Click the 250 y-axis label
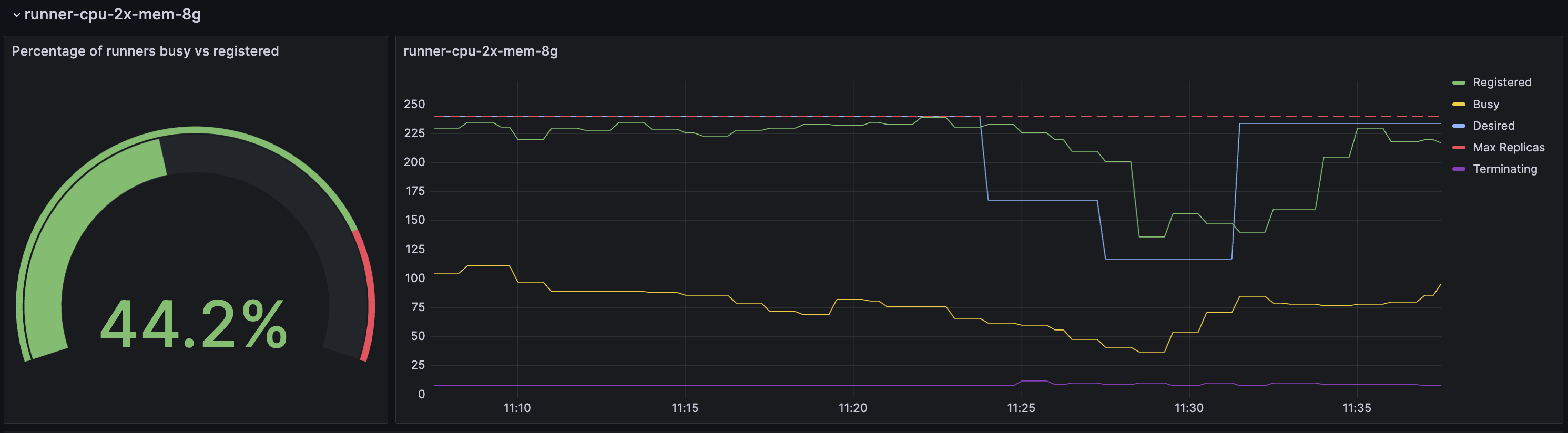 [414, 104]
